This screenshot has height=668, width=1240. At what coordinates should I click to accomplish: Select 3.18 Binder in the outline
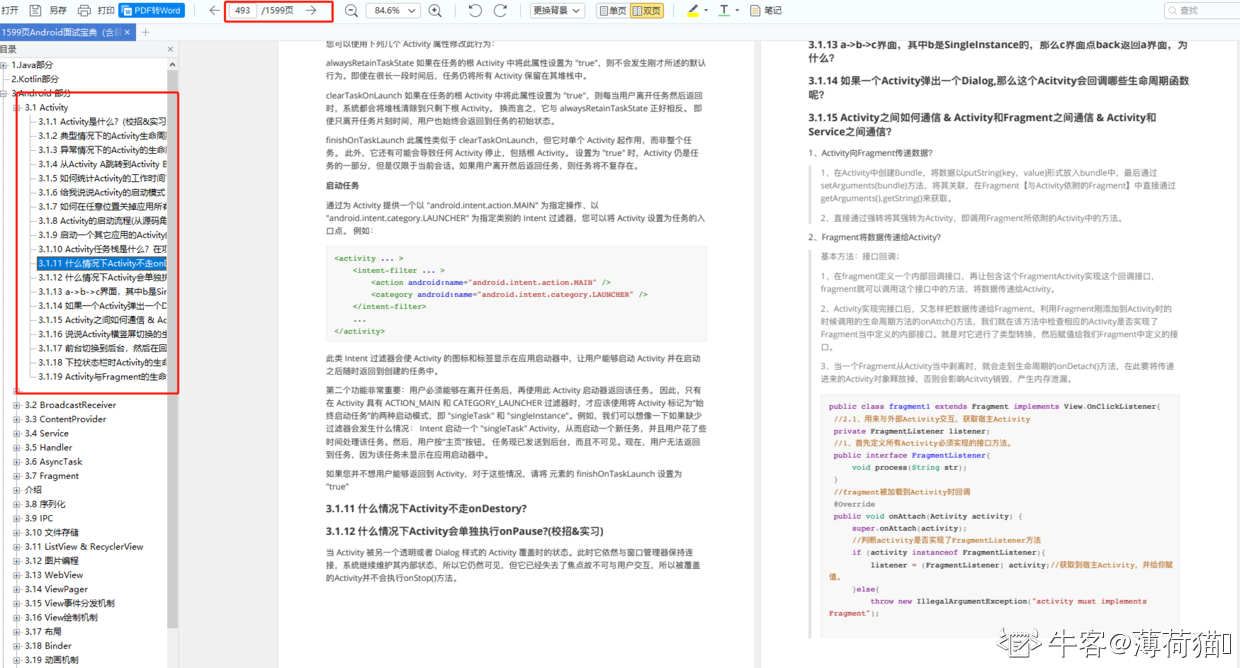coord(48,646)
